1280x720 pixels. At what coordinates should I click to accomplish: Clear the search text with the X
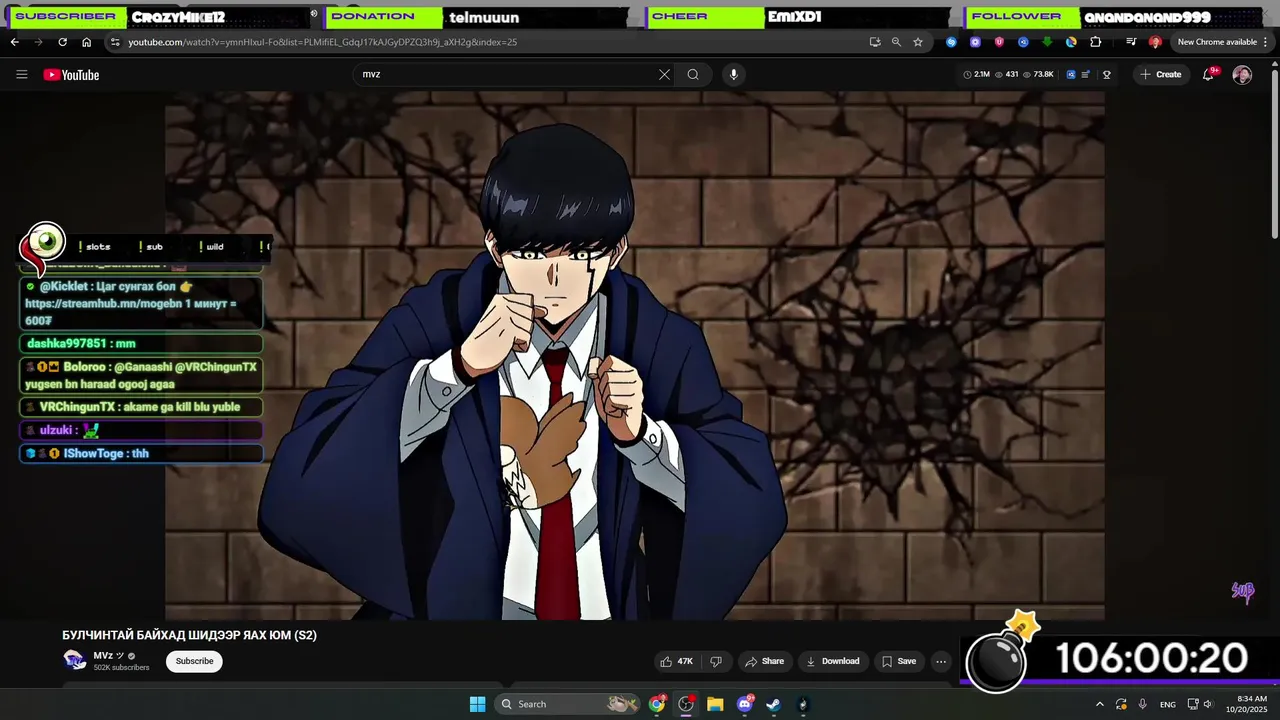tap(664, 74)
